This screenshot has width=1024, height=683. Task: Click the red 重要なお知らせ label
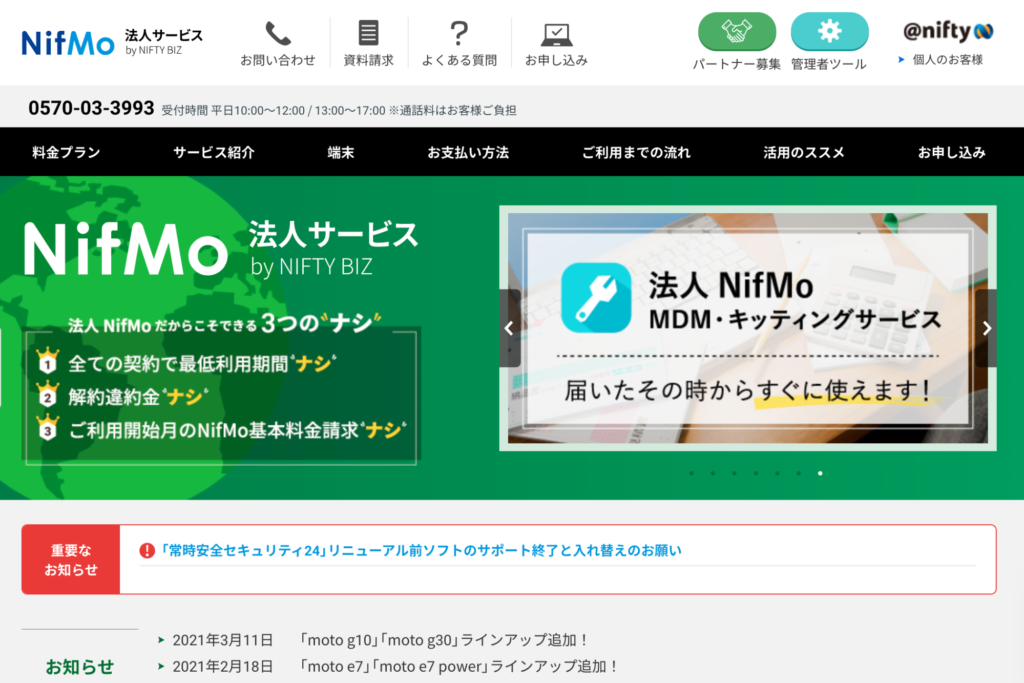click(x=71, y=560)
